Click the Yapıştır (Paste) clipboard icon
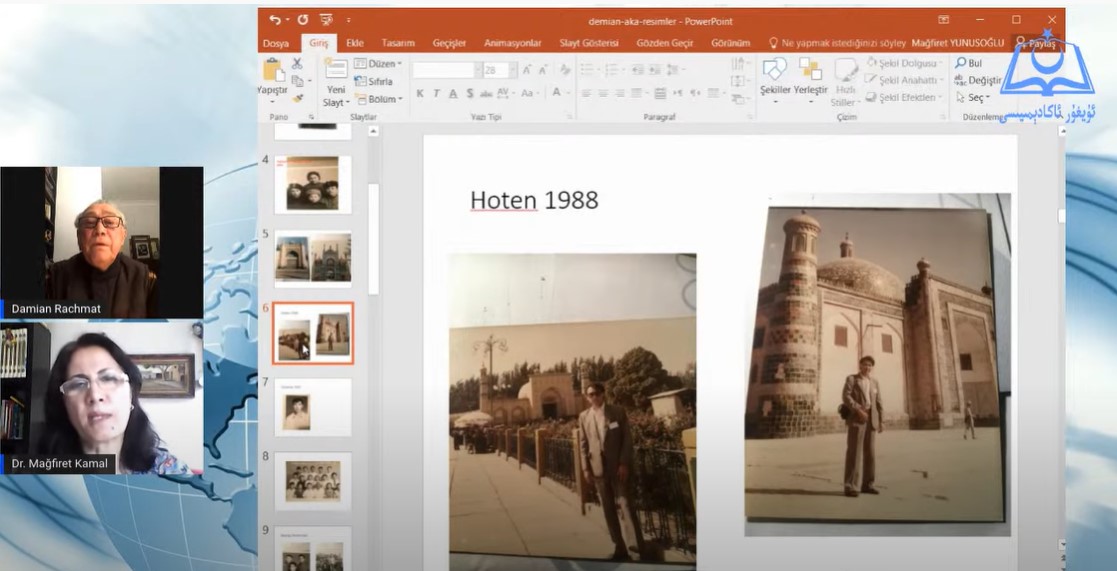 (x=273, y=70)
